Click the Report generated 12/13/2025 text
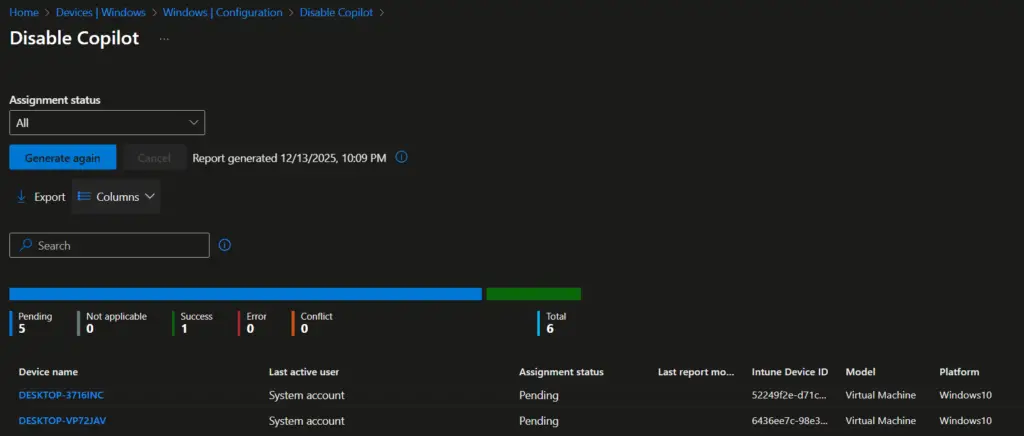Viewport: 1024px width, 436px height. [x=289, y=158]
